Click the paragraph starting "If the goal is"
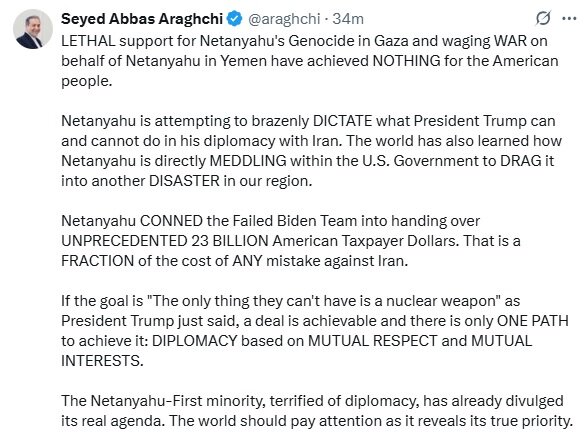Viewport: 584px width, 435px height. (315, 331)
